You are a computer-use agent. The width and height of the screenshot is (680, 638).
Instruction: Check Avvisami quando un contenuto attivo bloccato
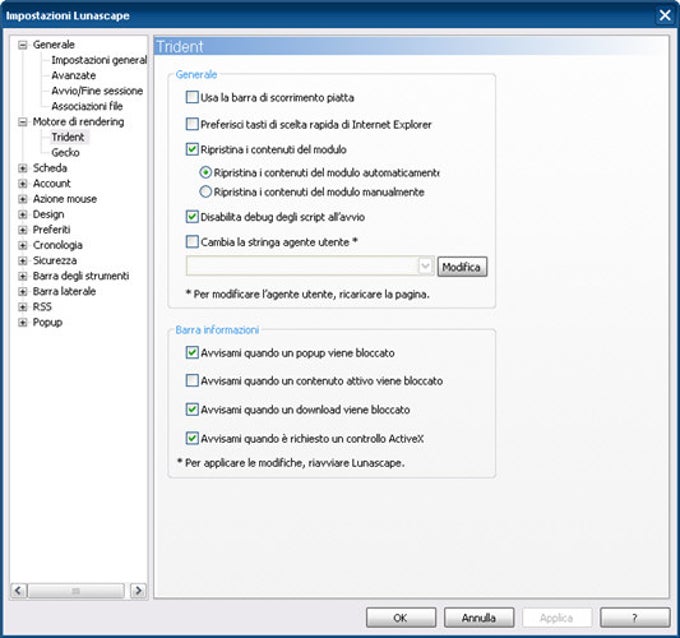(x=192, y=380)
